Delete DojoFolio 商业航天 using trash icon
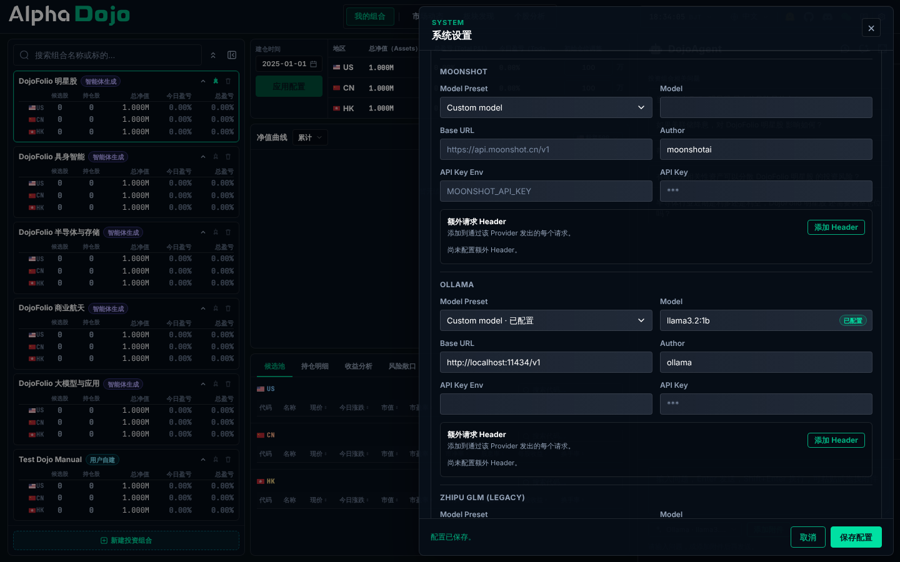Viewport: 900px width, 562px height. point(228,308)
